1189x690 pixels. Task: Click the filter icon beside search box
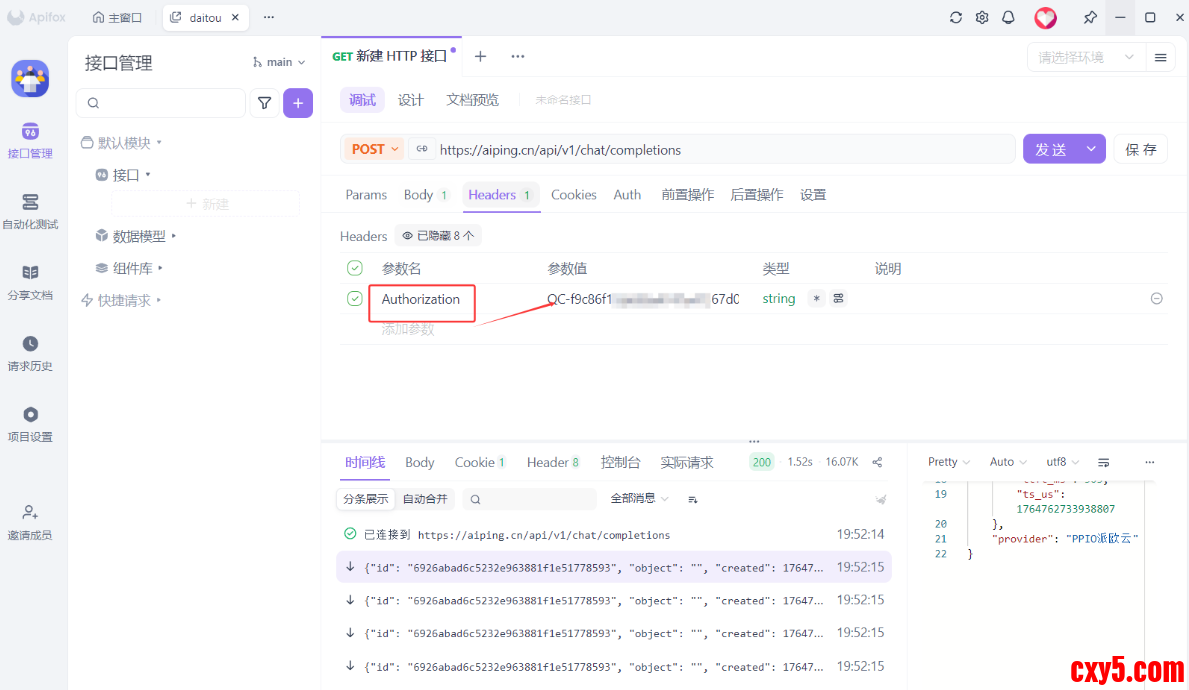(x=265, y=103)
